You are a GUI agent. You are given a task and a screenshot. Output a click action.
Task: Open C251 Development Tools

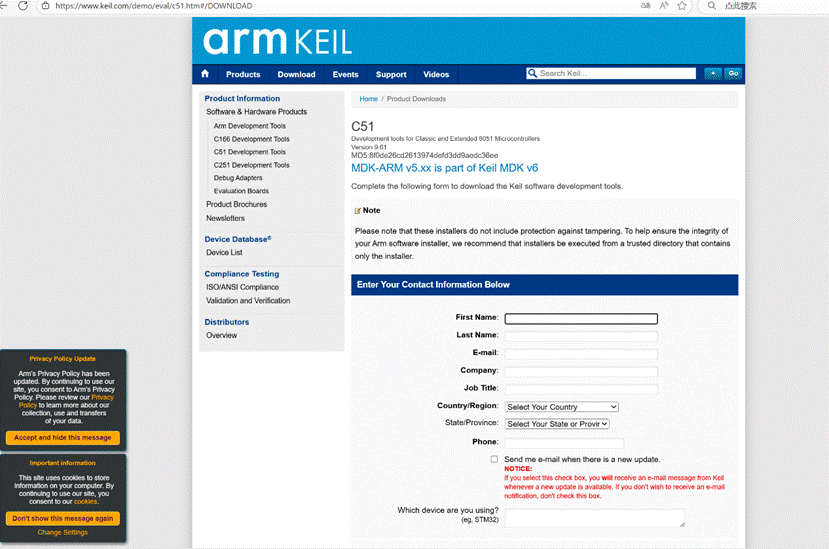pos(252,165)
